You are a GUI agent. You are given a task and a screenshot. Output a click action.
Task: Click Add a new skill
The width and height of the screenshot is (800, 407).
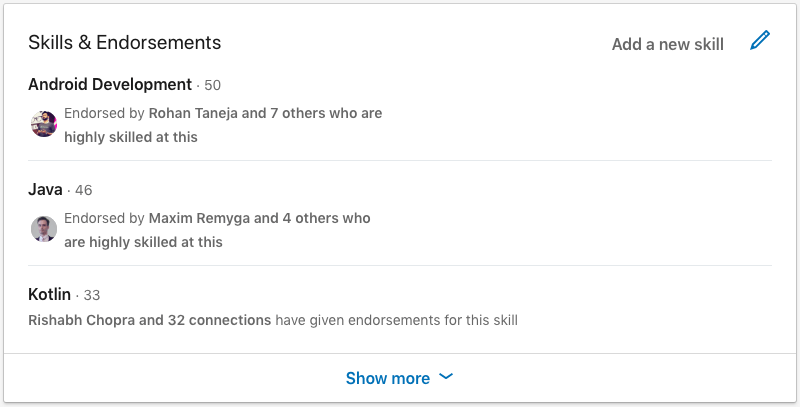667,44
